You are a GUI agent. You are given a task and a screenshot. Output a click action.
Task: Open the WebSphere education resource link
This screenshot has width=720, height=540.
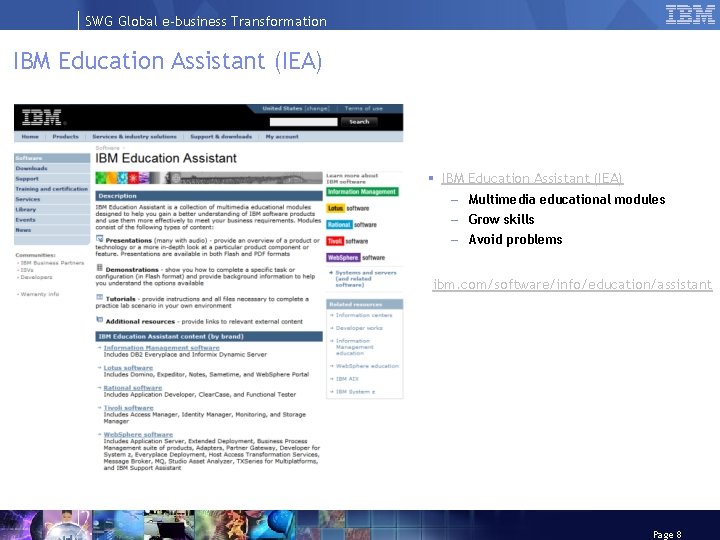click(367, 366)
